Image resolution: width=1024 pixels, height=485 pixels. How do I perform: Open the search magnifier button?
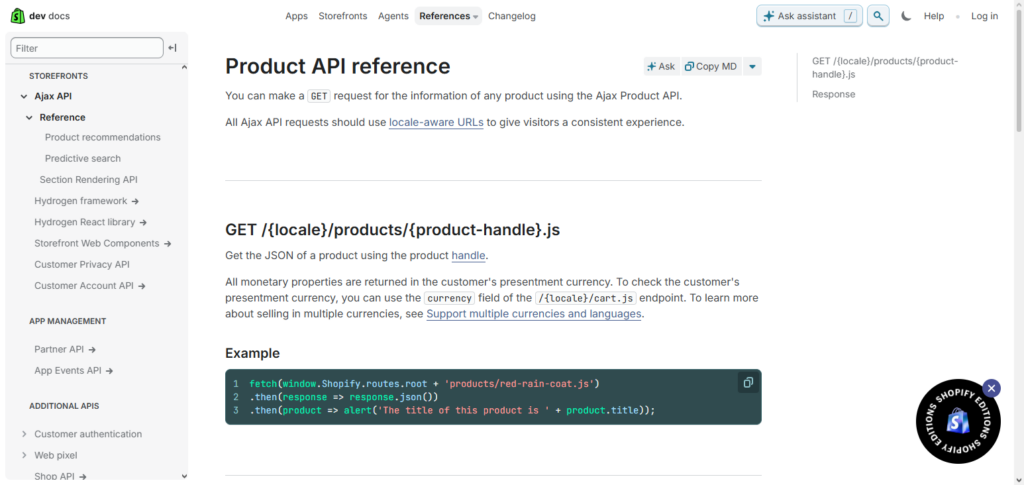click(x=878, y=16)
